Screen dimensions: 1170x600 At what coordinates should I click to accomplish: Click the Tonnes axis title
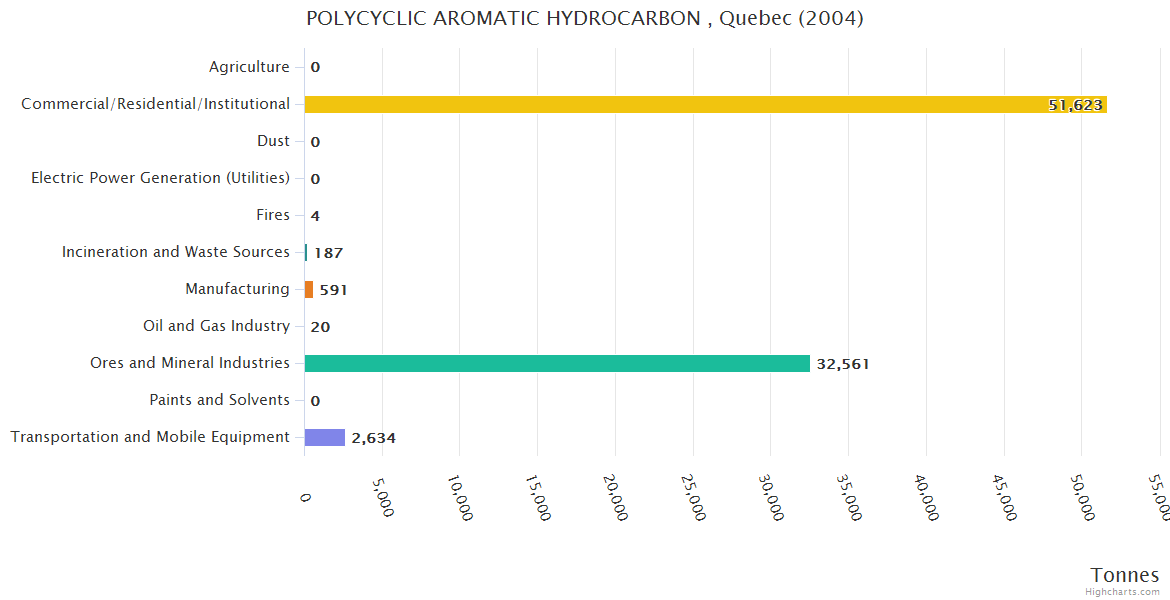coord(1125,575)
